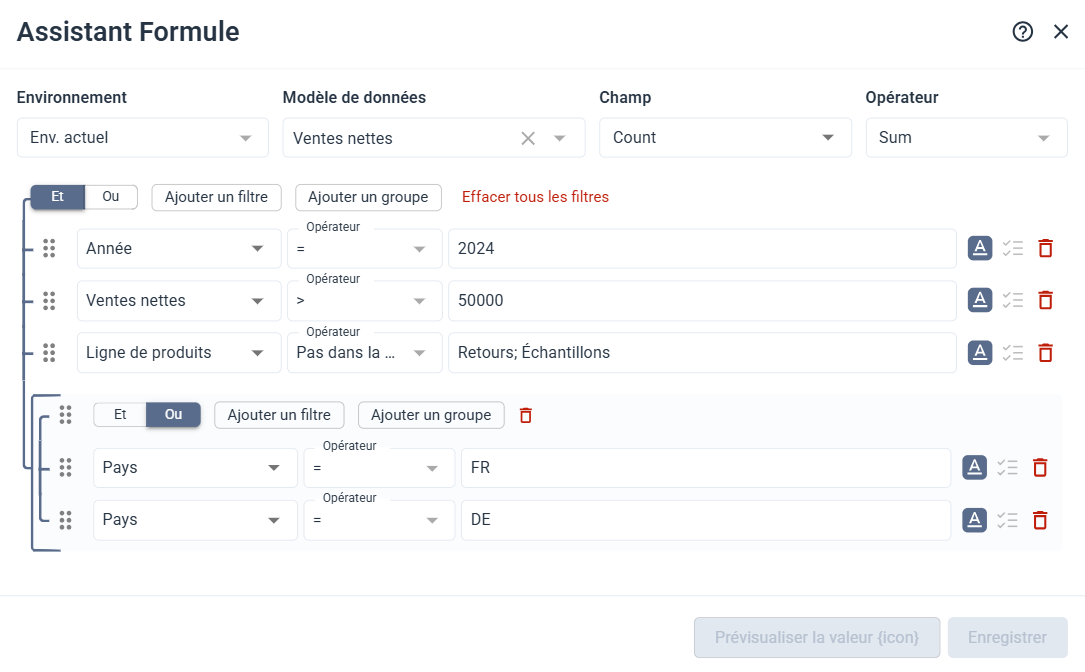Open the Pas dans la operator dropdown

[365, 353]
